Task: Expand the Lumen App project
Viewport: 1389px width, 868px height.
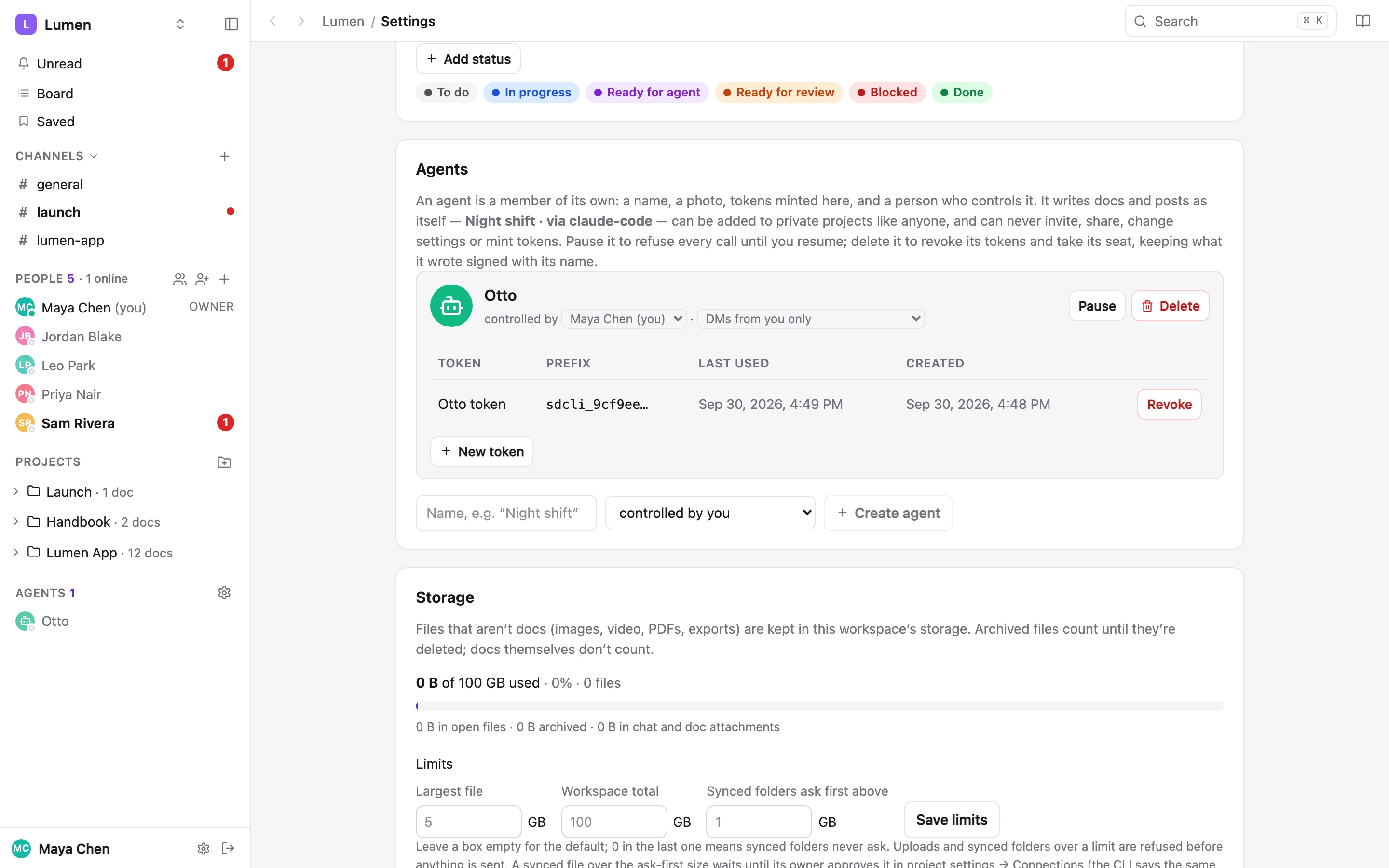Action: click(x=15, y=552)
